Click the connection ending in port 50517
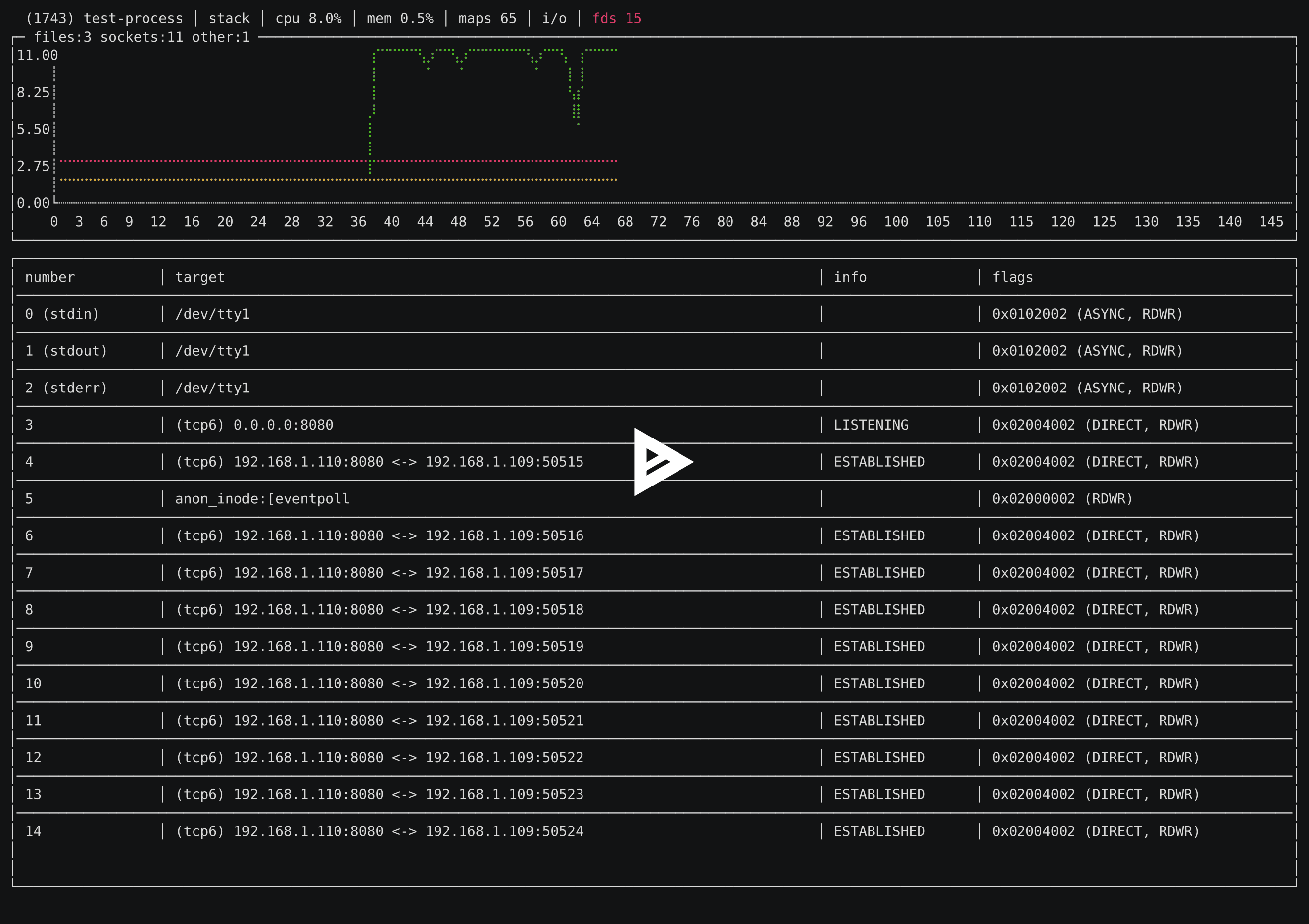This screenshot has height=924, width=1309. pos(380,573)
